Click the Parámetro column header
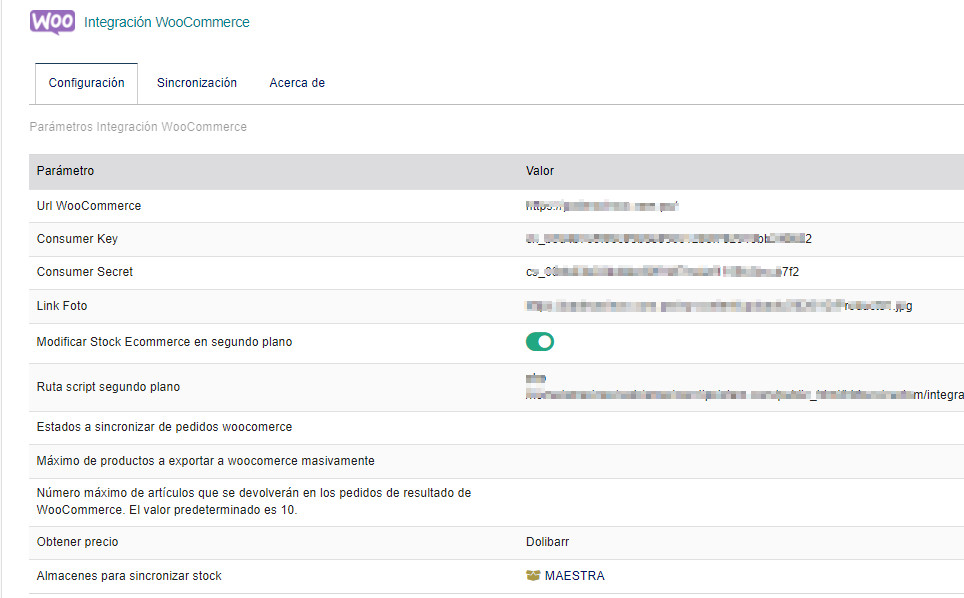Screen dimensions: 964x598 tap(65, 171)
